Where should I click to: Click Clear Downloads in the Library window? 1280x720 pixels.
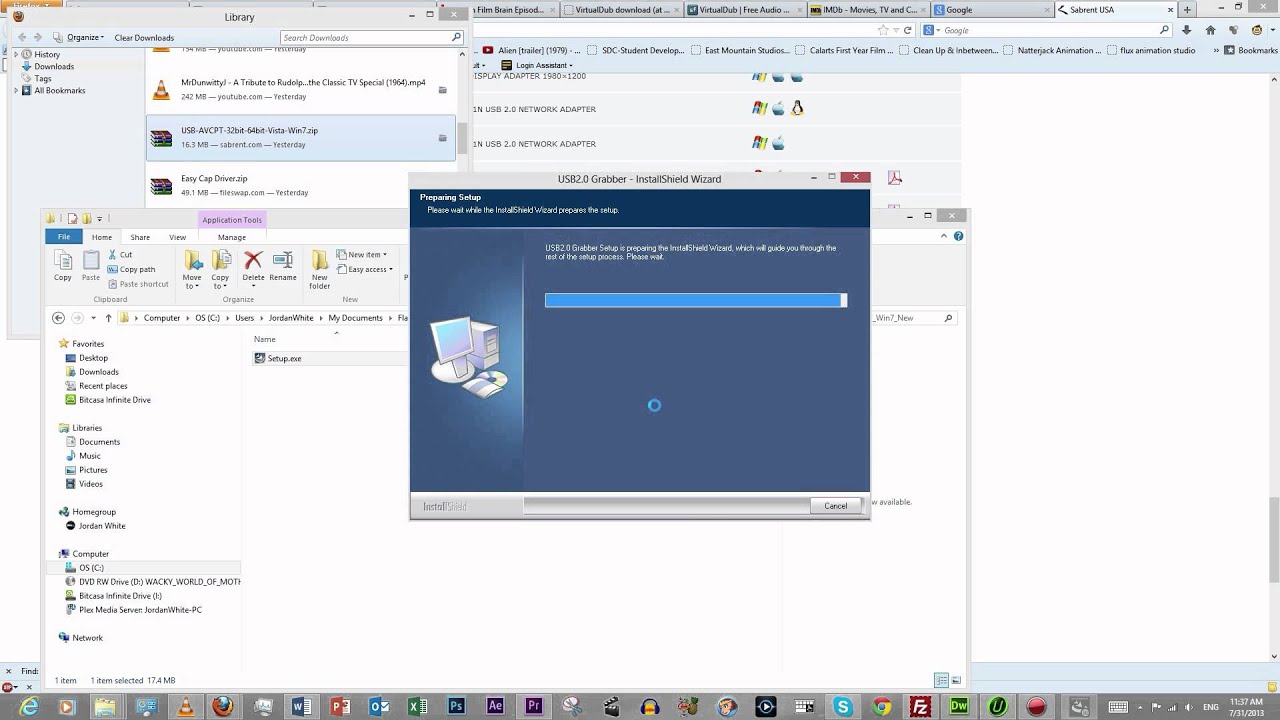coord(144,38)
